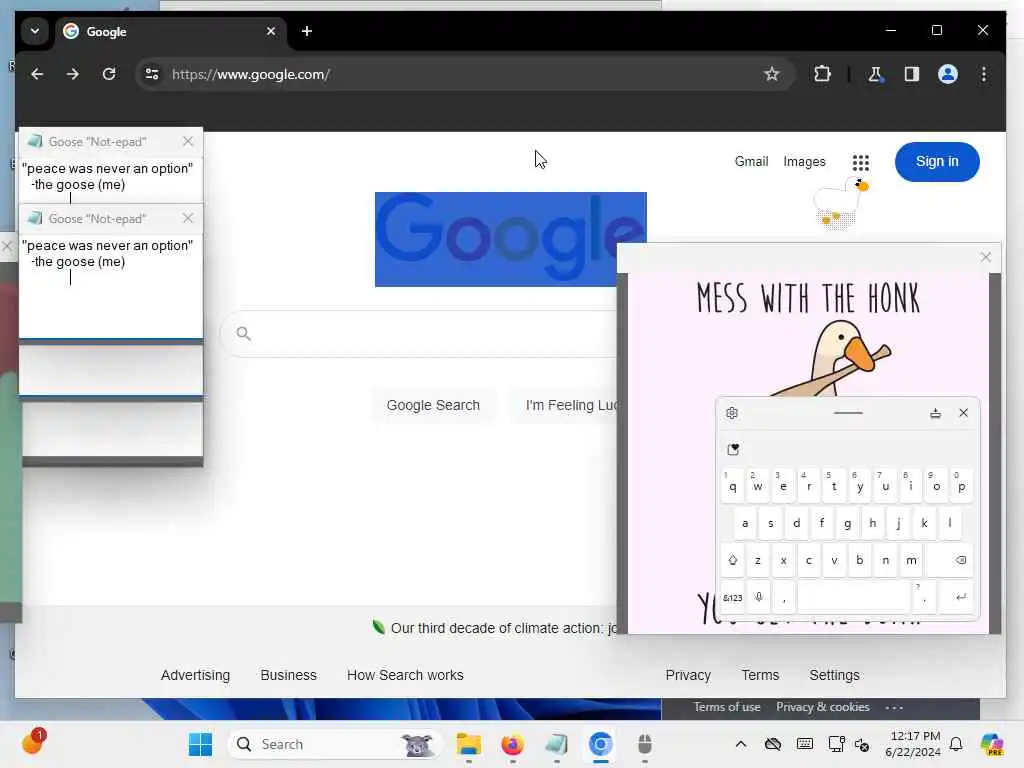
Task: Open the Chrome side panel
Action: pos(912,74)
